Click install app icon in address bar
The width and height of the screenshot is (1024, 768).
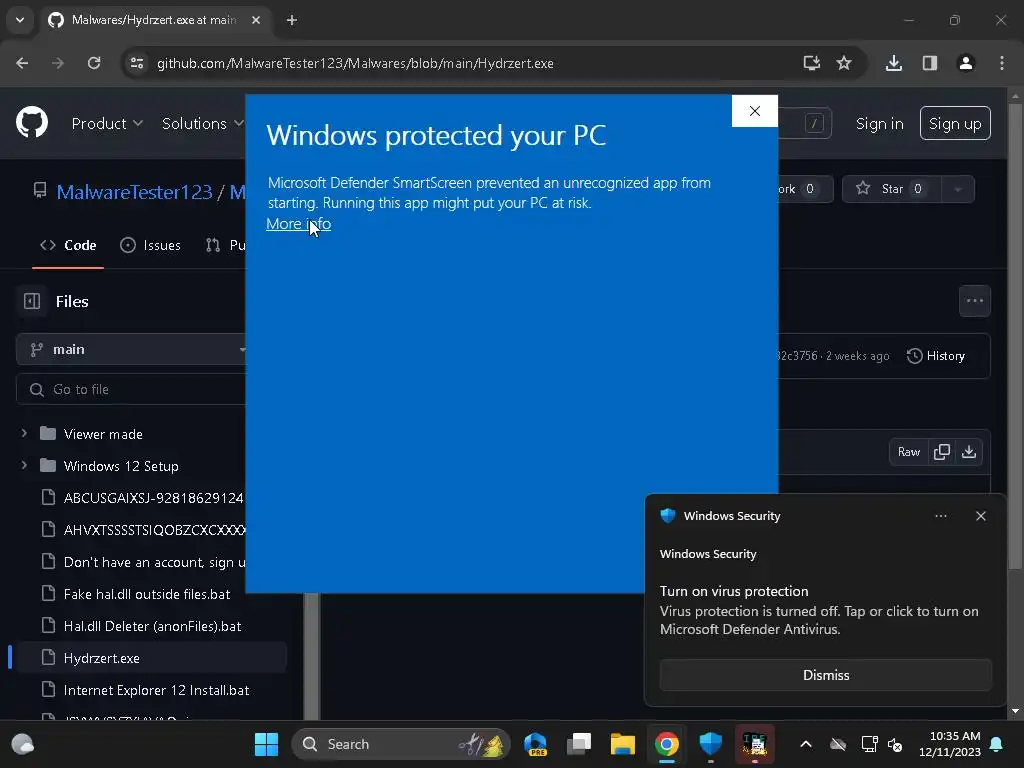coord(811,63)
